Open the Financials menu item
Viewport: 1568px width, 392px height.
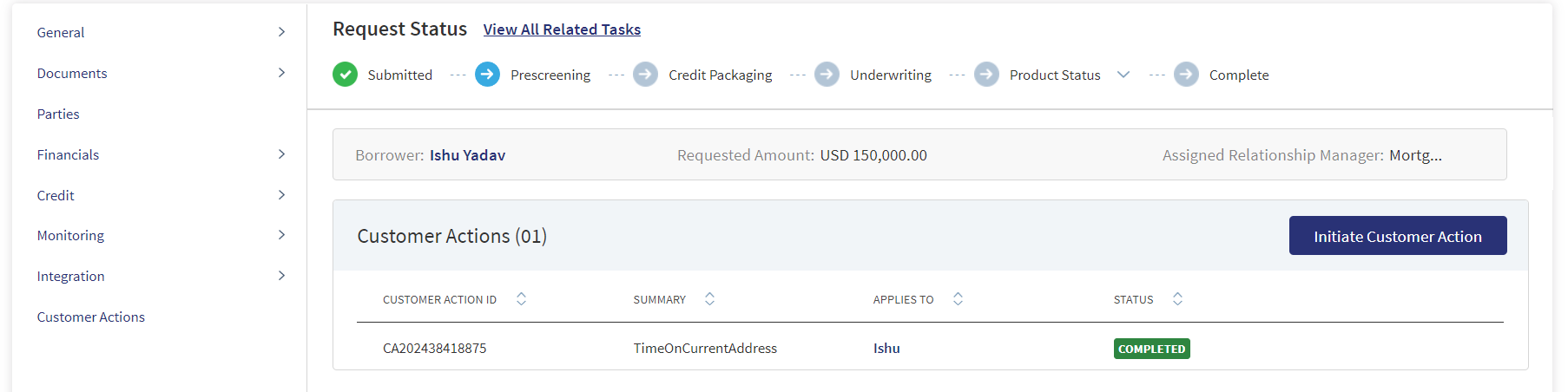click(x=68, y=154)
